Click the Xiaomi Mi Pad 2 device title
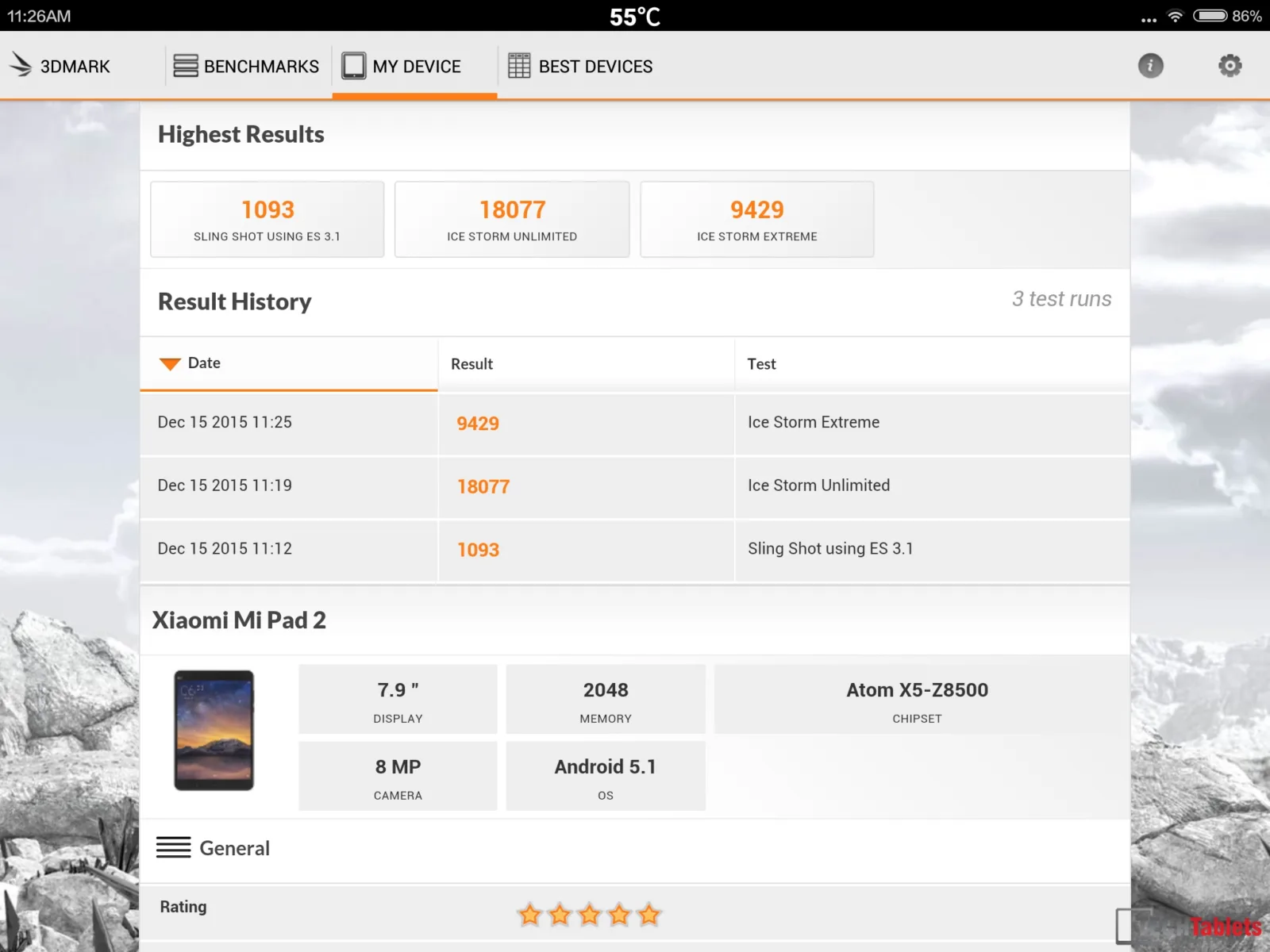The width and height of the screenshot is (1270, 952). pos(239,620)
